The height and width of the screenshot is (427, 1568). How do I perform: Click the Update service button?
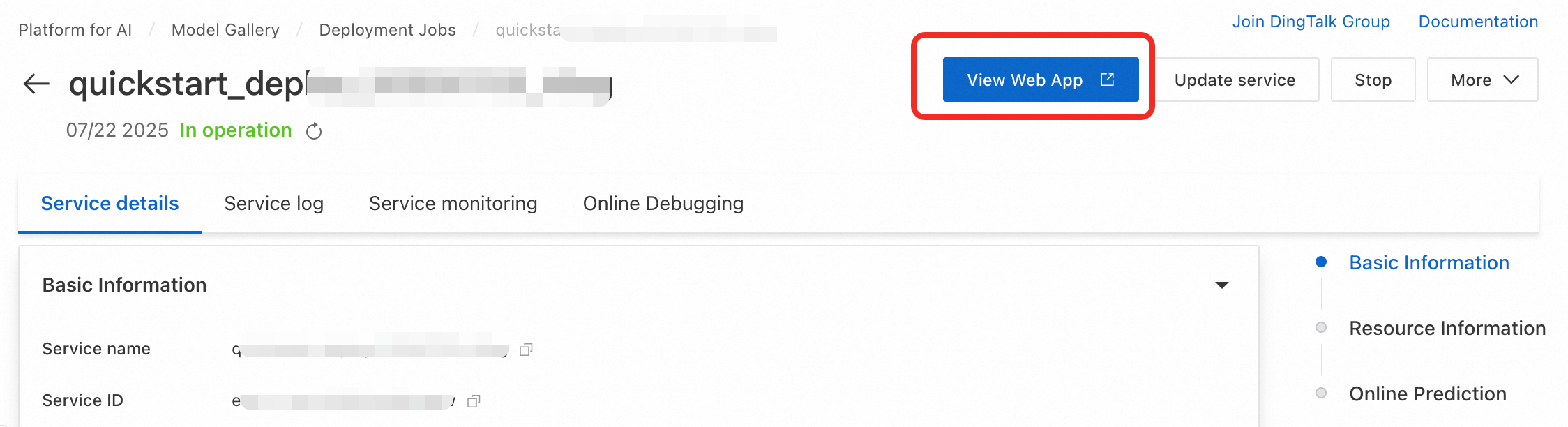[1235, 80]
